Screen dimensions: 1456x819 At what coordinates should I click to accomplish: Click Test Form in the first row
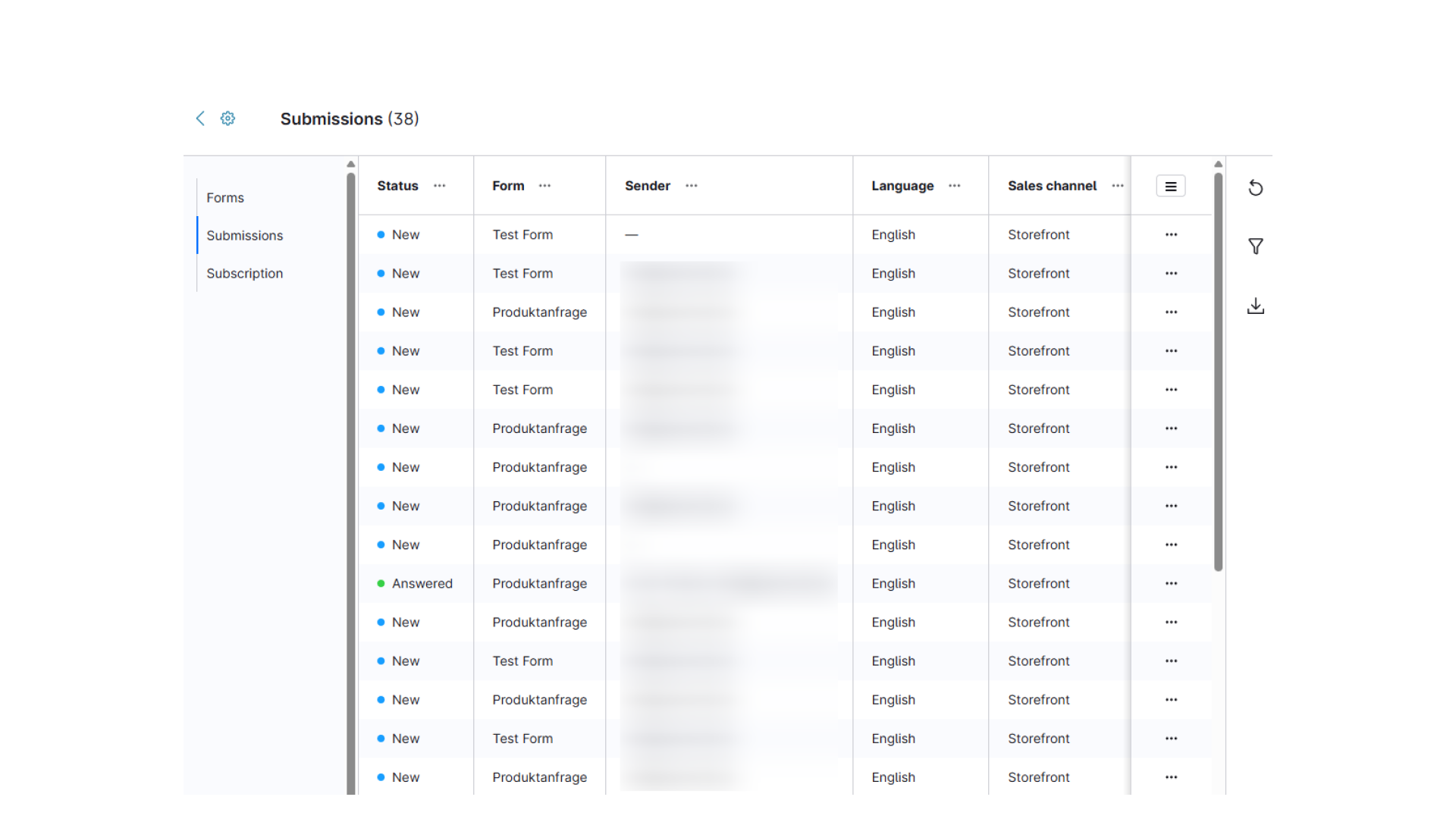coord(522,235)
